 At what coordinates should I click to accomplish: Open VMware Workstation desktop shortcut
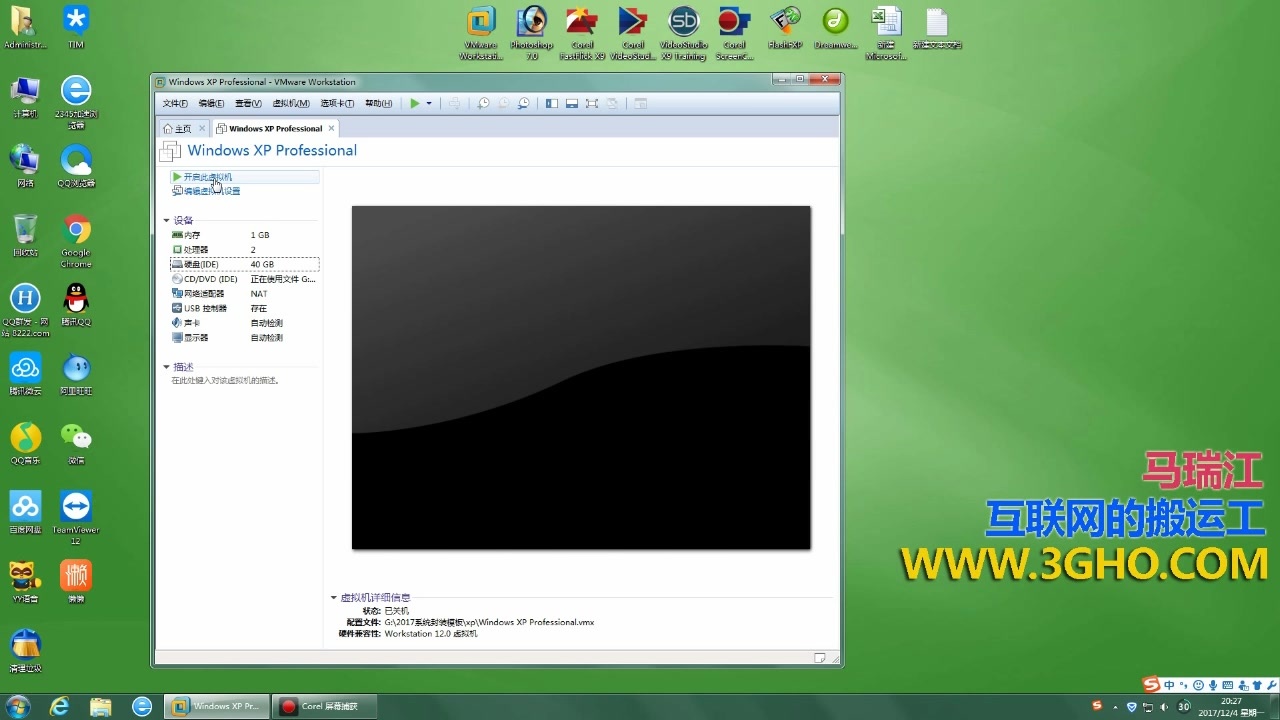click(x=481, y=35)
